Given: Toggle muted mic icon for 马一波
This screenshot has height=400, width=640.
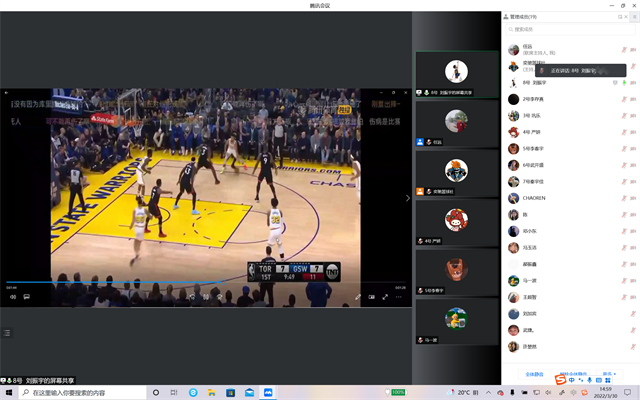Looking at the screenshot, I should pyautogui.click(x=624, y=280).
